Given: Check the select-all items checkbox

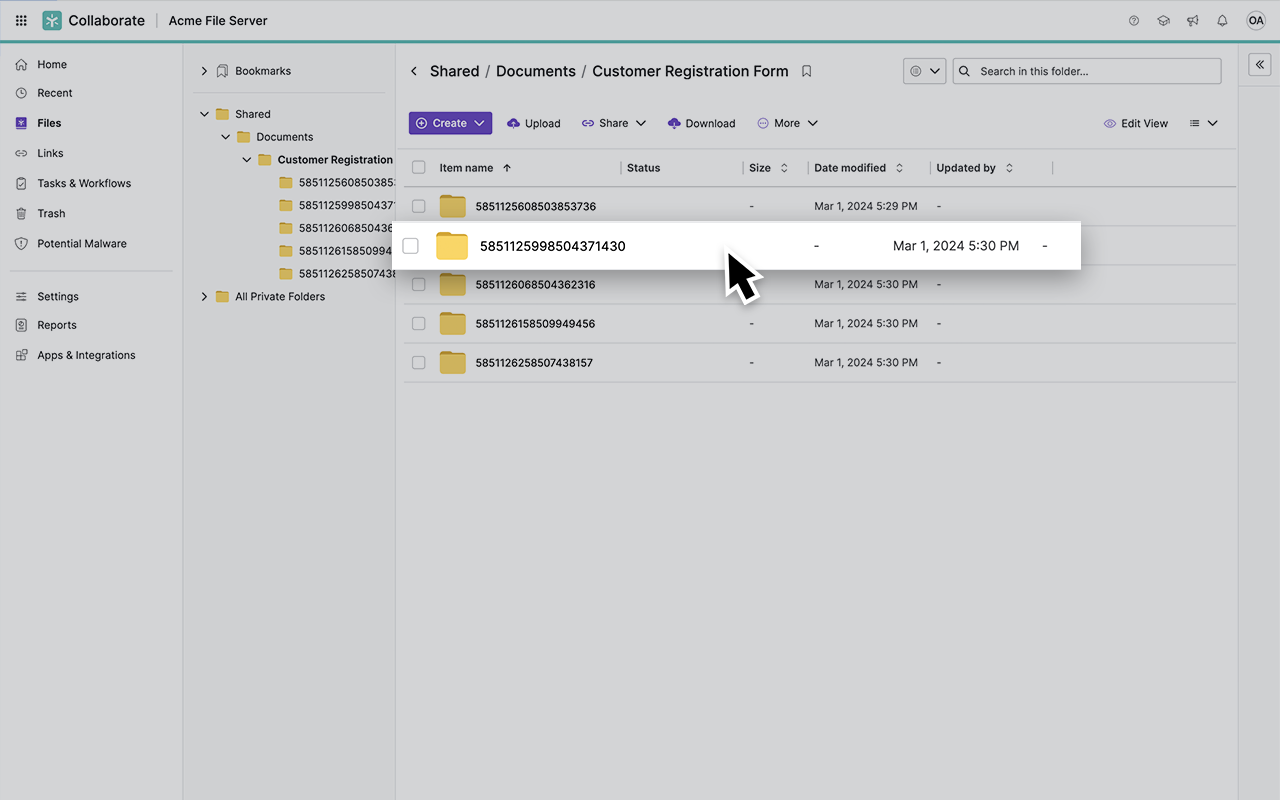Looking at the screenshot, I should pos(419,168).
